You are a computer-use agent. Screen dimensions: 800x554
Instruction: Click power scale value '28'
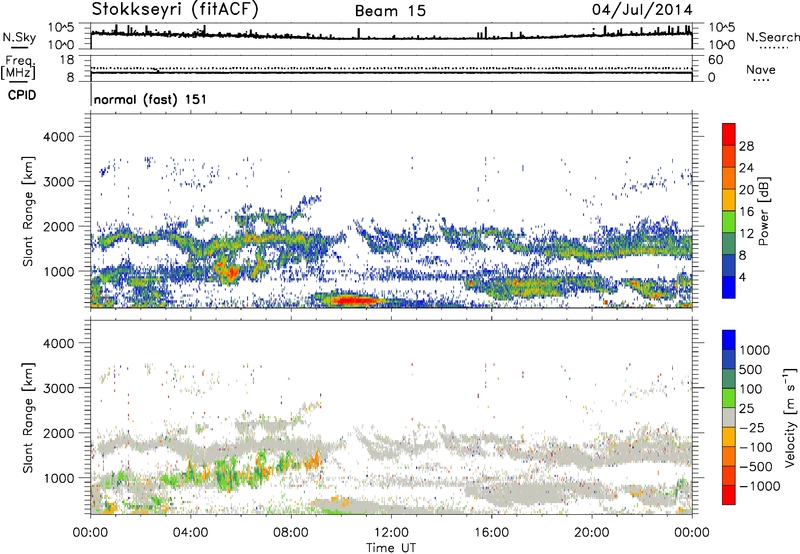click(746, 146)
